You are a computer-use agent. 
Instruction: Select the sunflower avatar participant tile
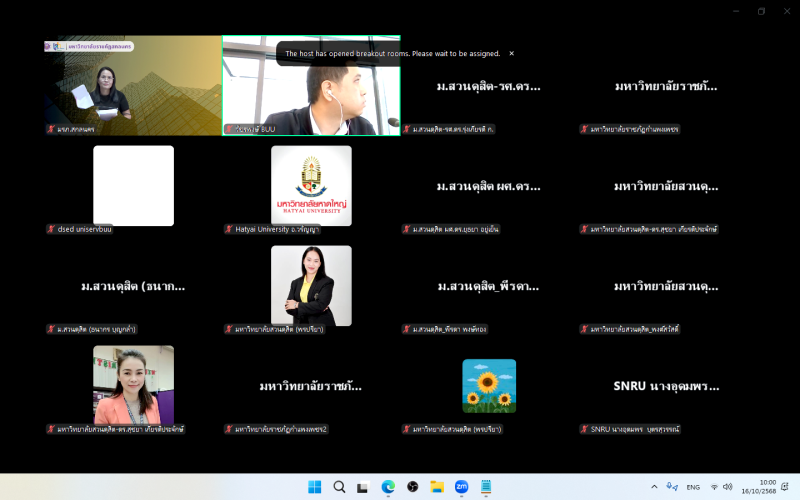point(489,386)
